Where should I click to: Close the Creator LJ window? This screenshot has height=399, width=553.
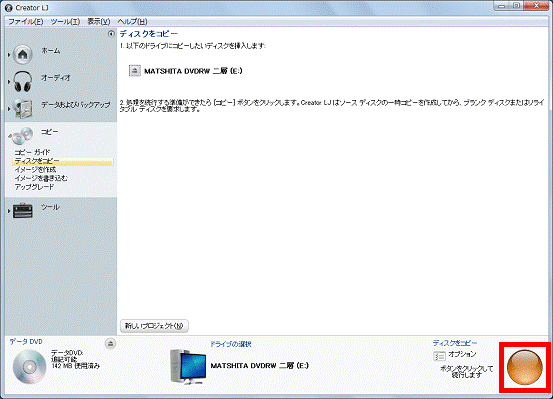point(537,6)
